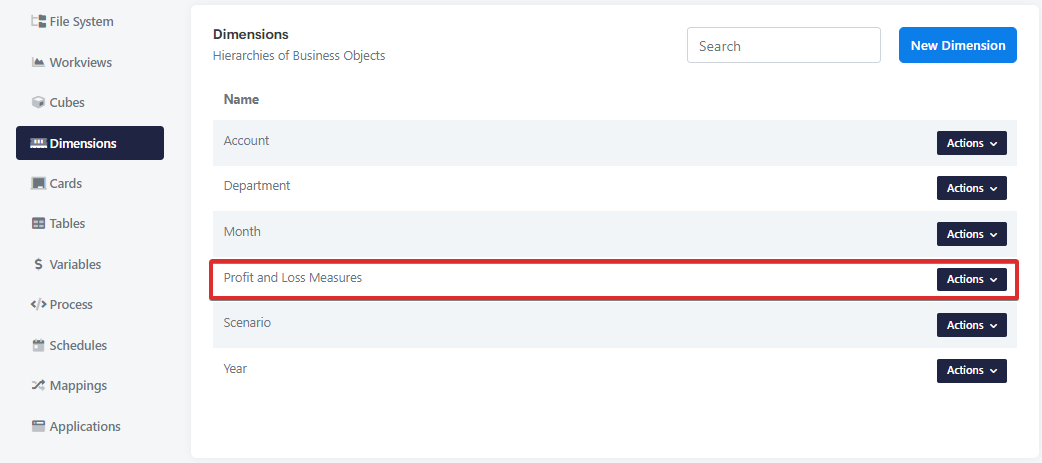Open Actions dropdown for Account dimension

click(x=971, y=143)
